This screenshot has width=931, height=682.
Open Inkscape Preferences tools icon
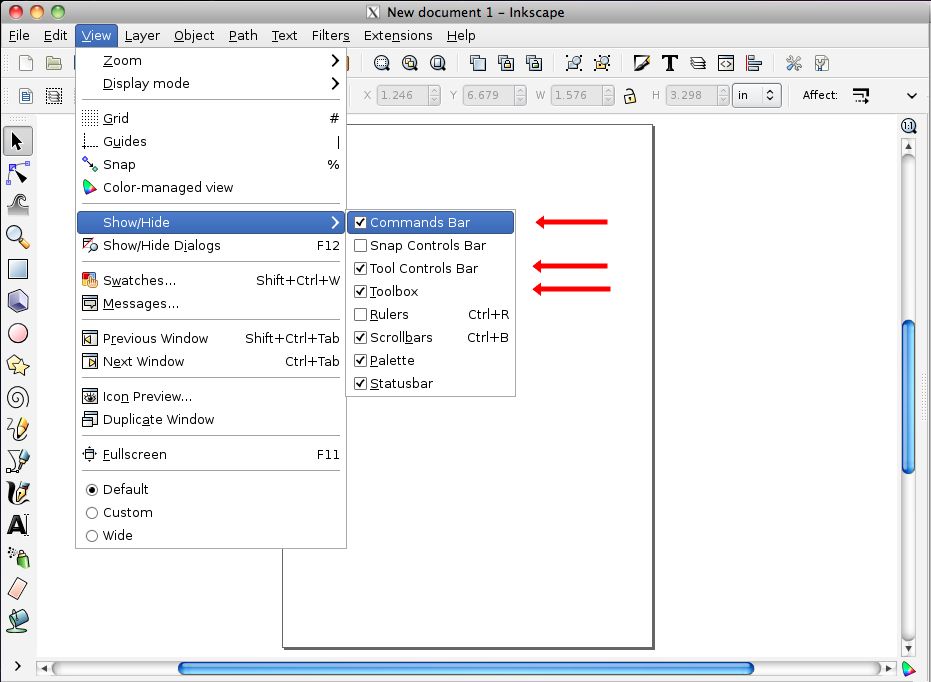[793, 63]
